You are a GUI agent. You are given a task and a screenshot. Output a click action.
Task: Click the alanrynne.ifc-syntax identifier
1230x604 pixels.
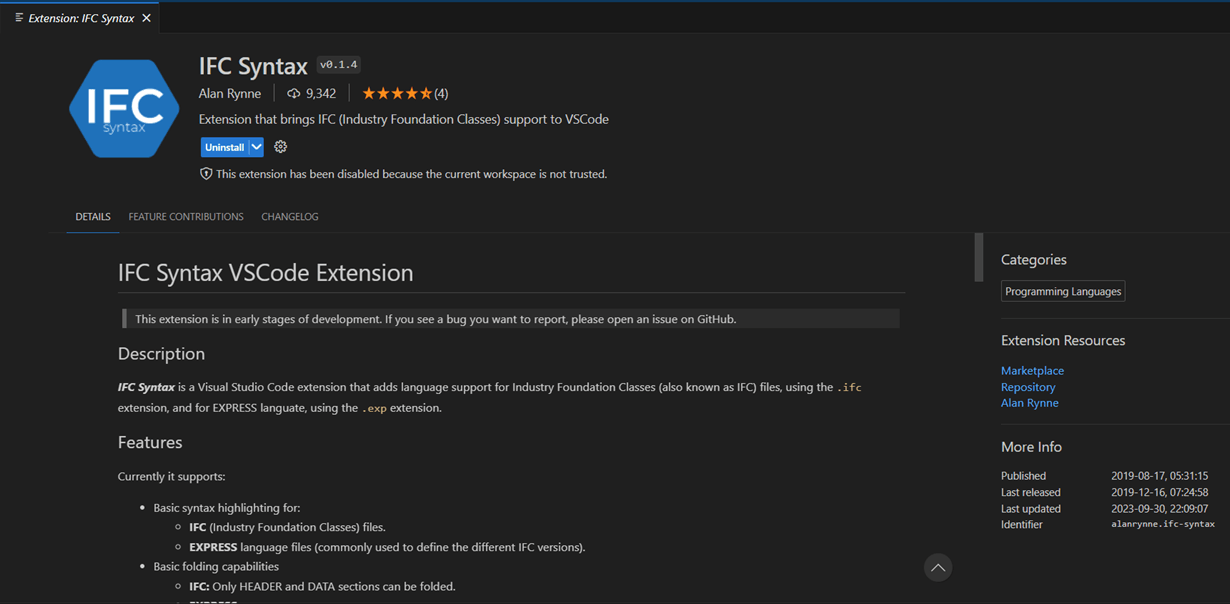point(1163,524)
